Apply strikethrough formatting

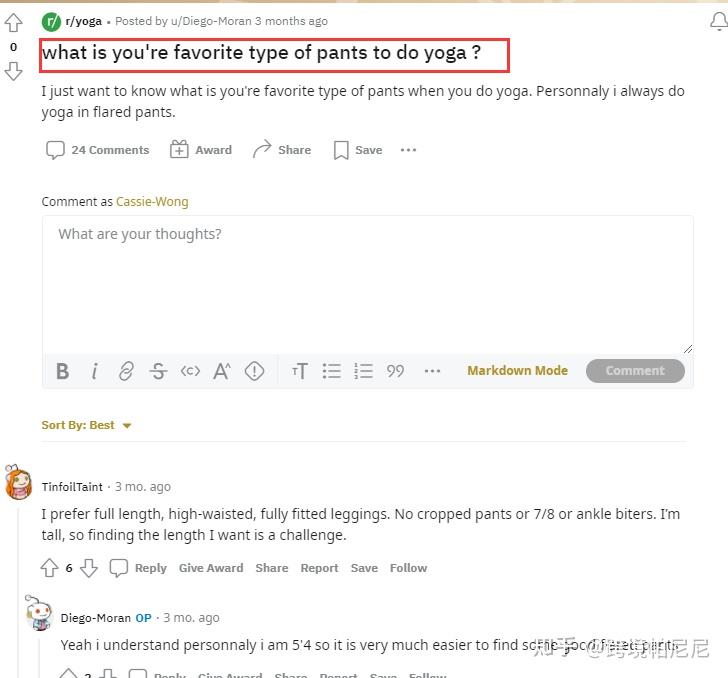click(158, 371)
